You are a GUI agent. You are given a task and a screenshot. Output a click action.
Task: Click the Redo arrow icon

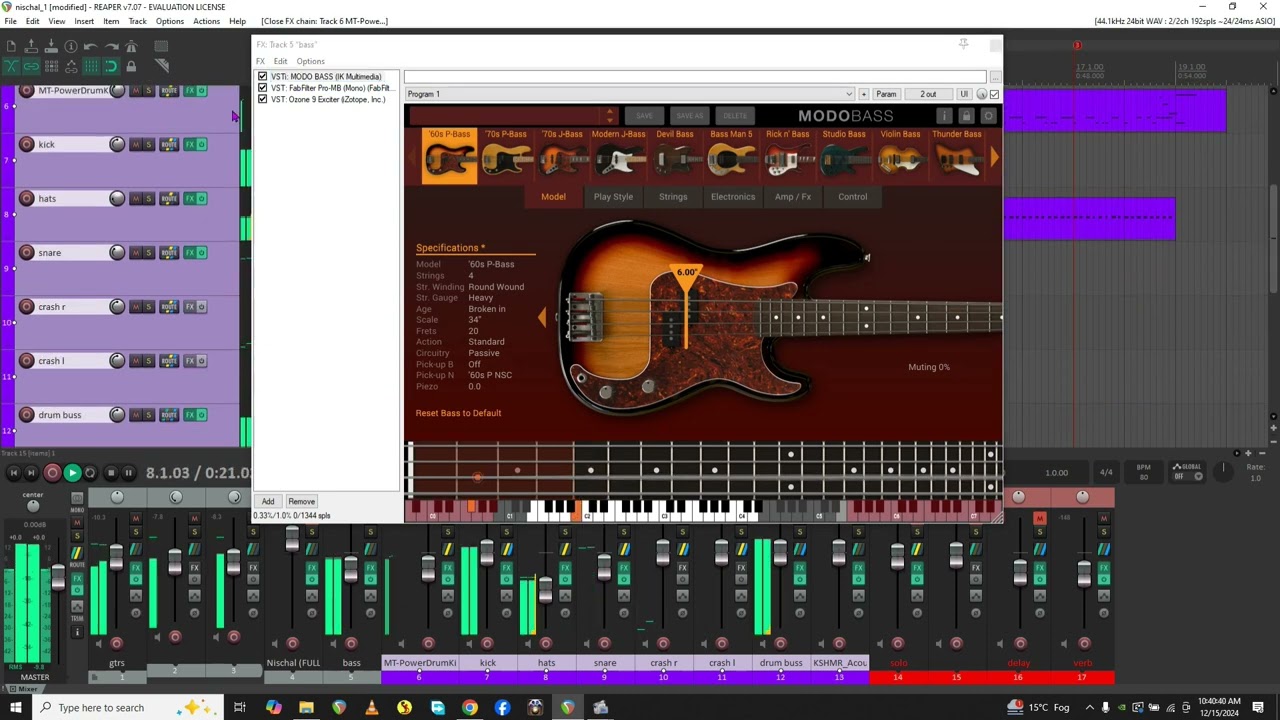point(111,46)
